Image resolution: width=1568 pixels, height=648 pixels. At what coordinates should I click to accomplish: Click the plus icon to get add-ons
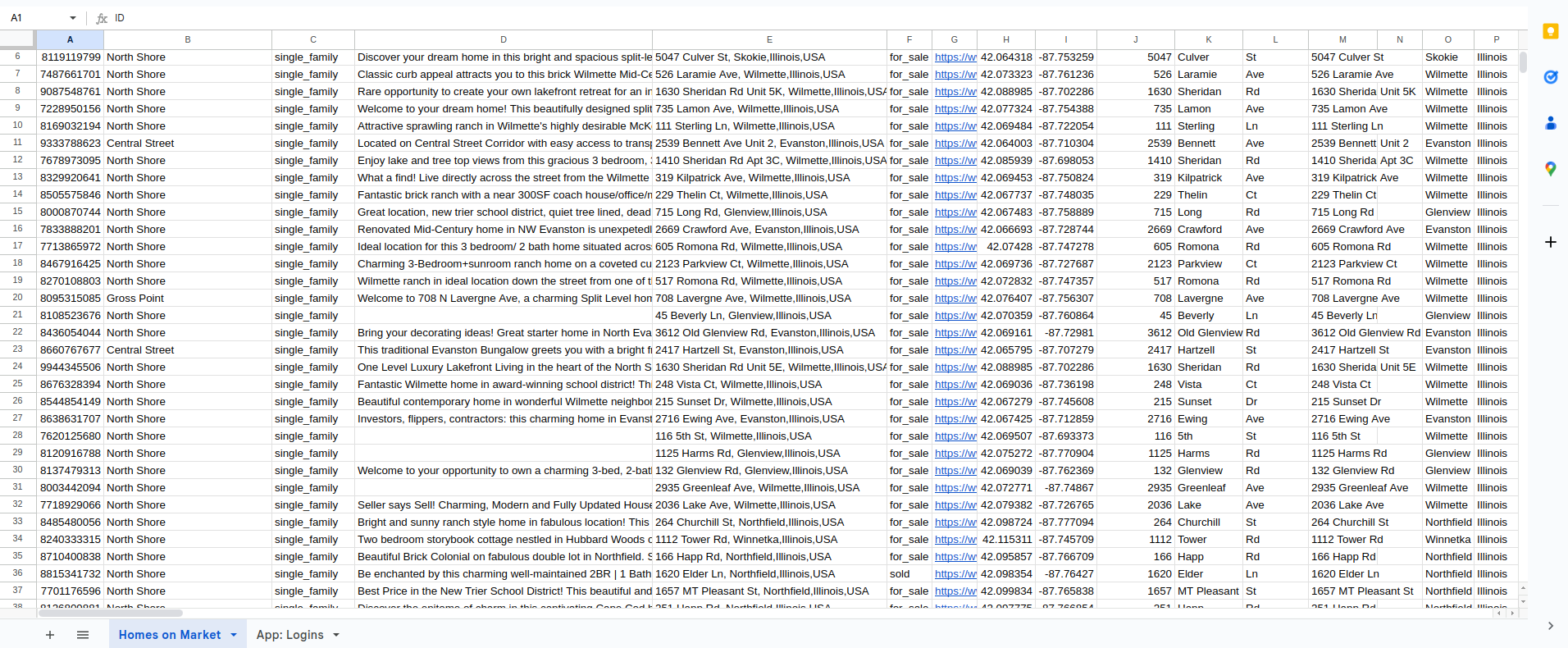1550,242
